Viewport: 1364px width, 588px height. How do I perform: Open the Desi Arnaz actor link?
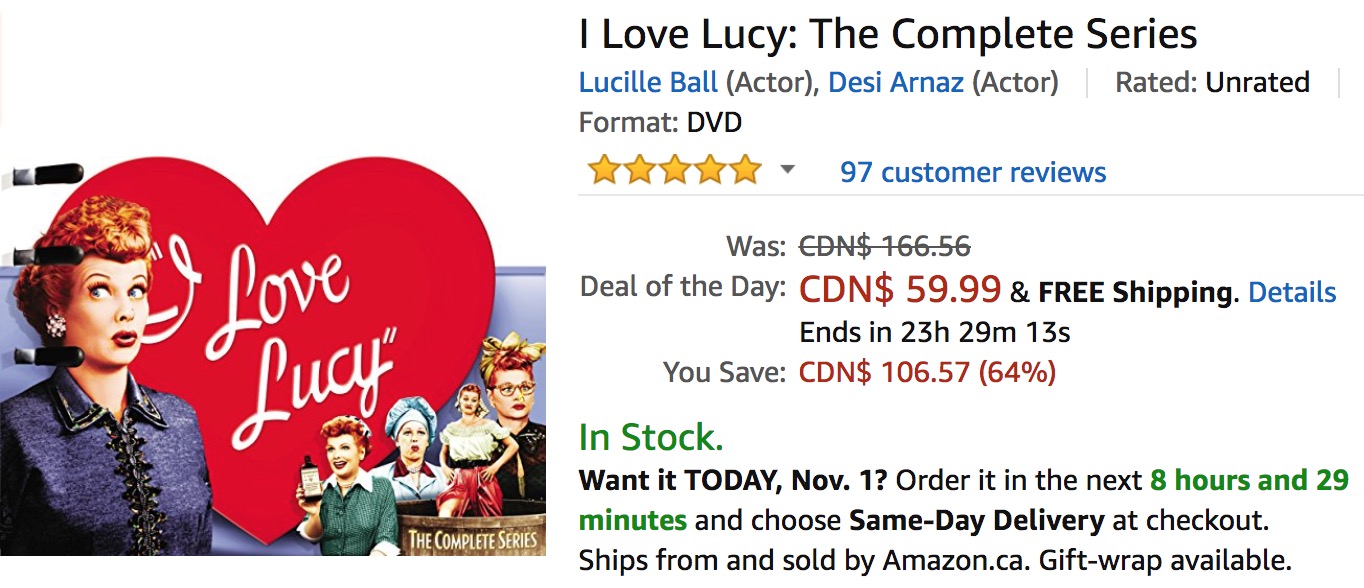coord(896,82)
